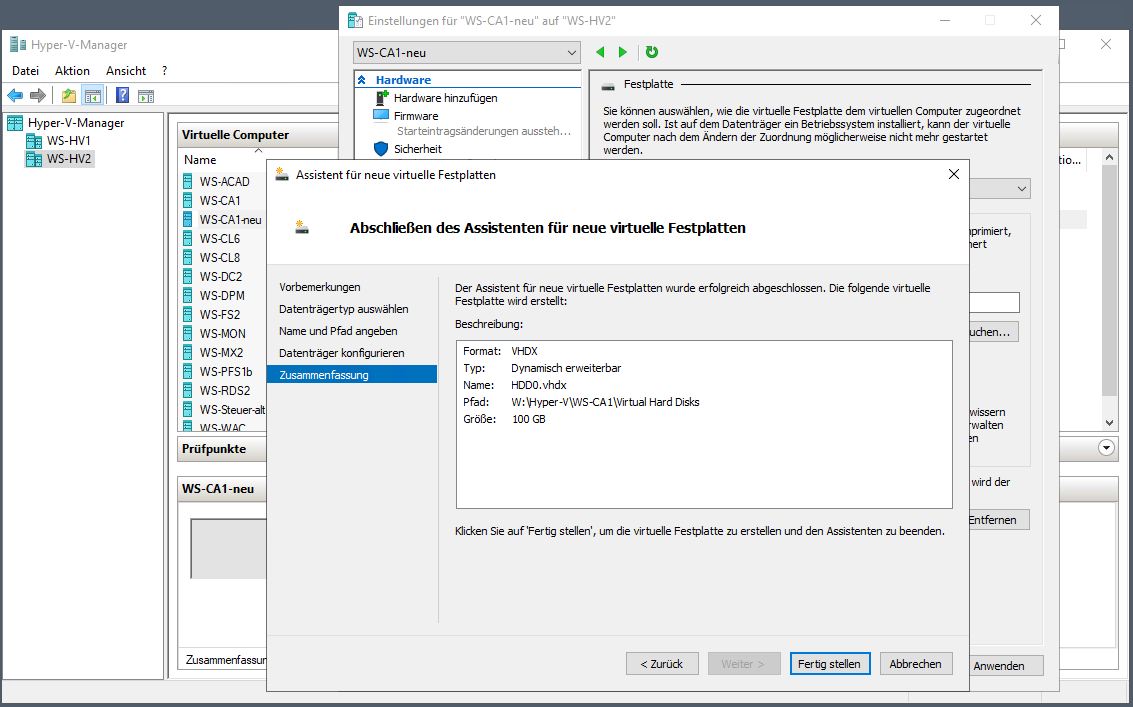The image size is (1133, 707).
Task: Go to Datenträger konfigurieren wizard step
Action: click(x=342, y=353)
